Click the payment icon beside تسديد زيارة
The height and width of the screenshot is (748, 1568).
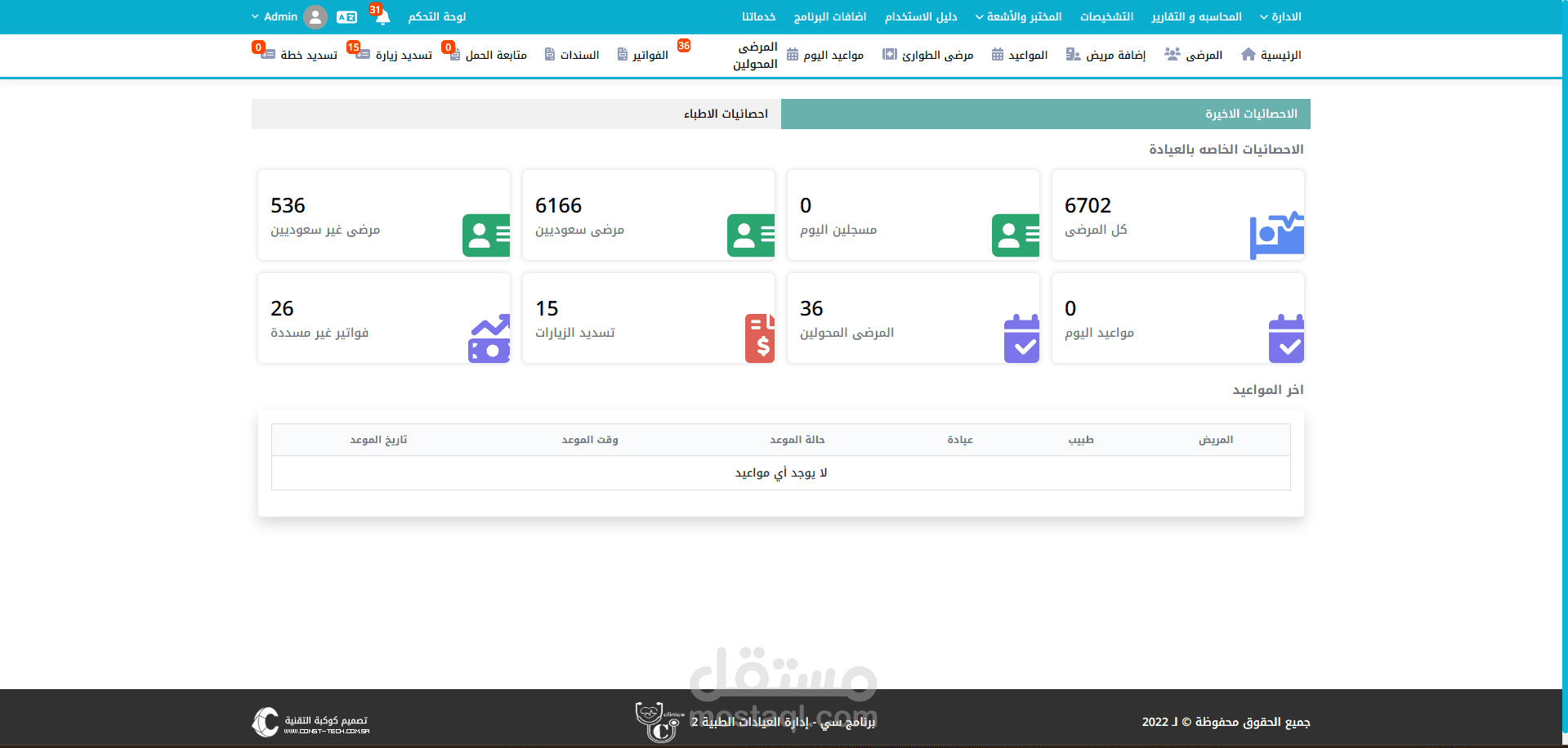(x=364, y=55)
